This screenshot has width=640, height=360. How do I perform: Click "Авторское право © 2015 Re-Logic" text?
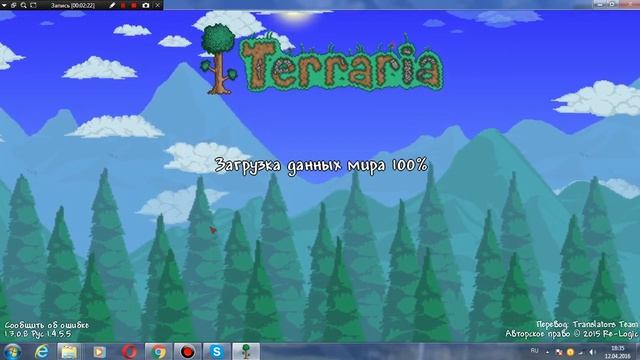[571, 334]
